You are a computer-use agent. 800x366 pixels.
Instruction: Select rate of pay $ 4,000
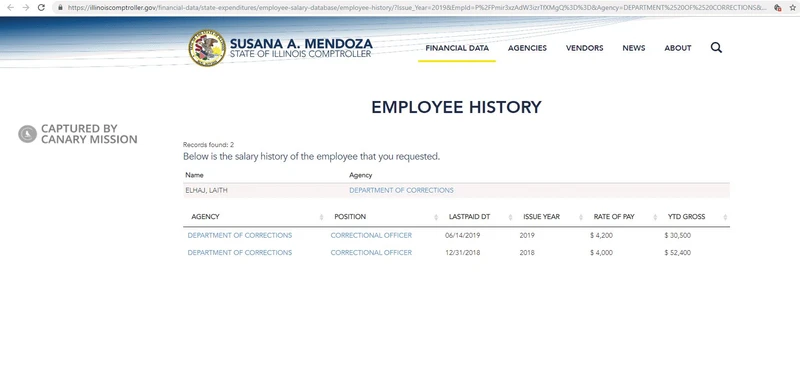[x=601, y=253]
